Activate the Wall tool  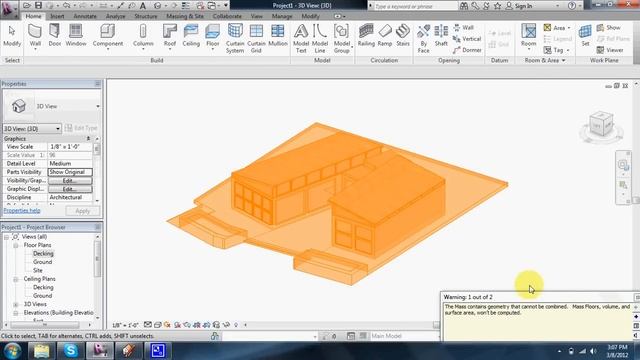coord(35,37)
